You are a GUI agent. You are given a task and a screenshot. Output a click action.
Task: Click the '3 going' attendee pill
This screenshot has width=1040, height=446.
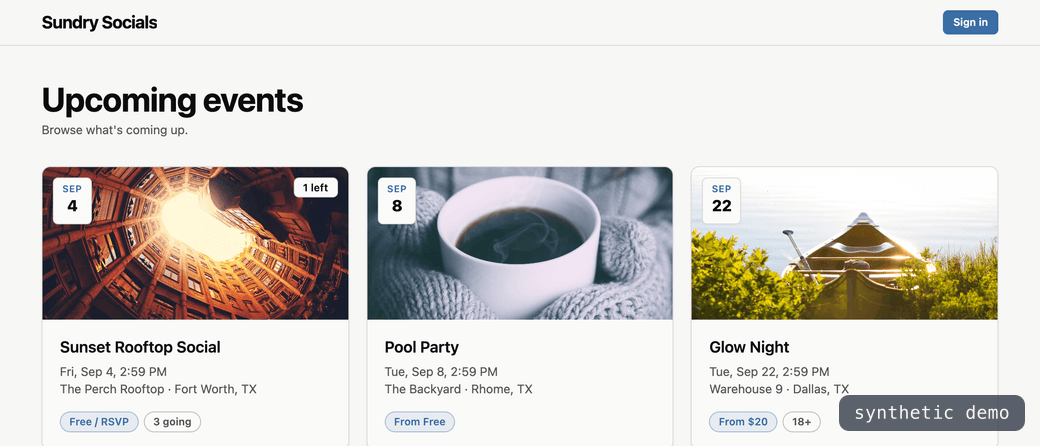[x=172, y=421]
